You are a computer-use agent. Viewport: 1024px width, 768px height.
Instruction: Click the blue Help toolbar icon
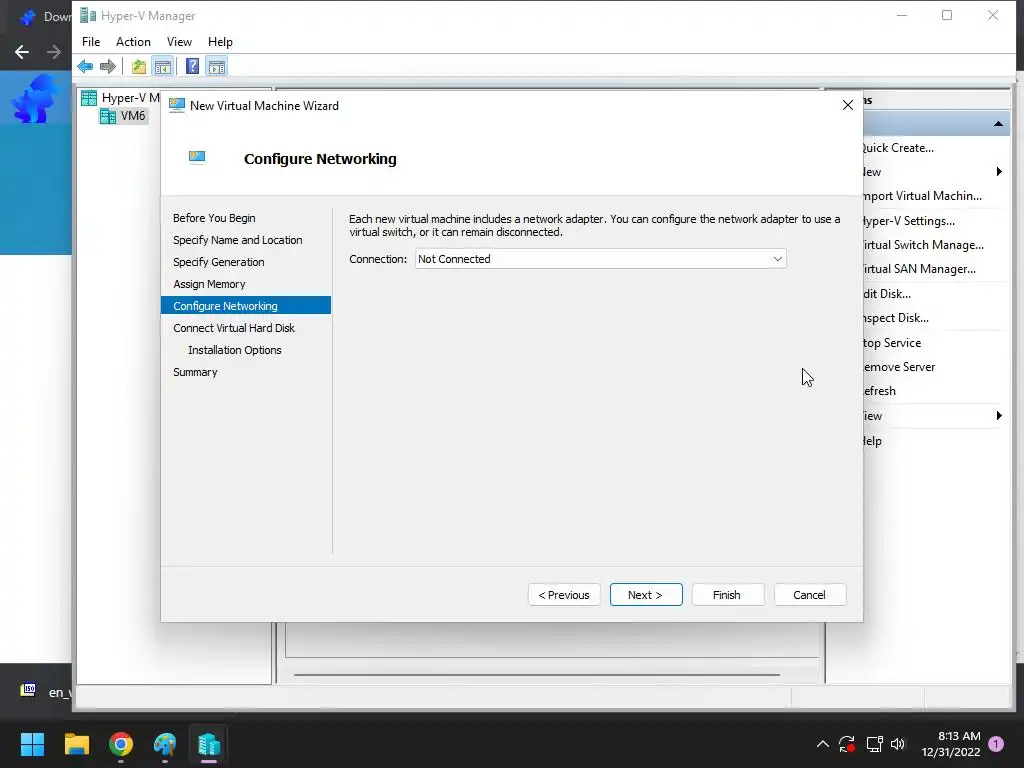(x=193, y=66)
